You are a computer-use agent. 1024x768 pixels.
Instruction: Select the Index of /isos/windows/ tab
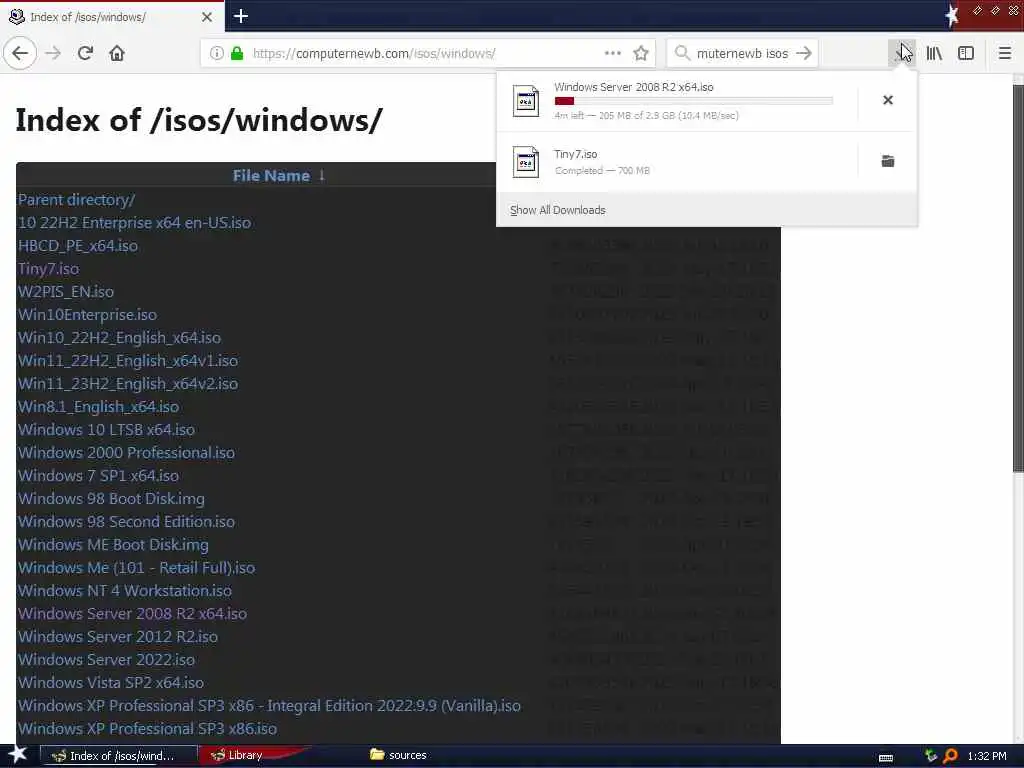click(x=111, y=17)
